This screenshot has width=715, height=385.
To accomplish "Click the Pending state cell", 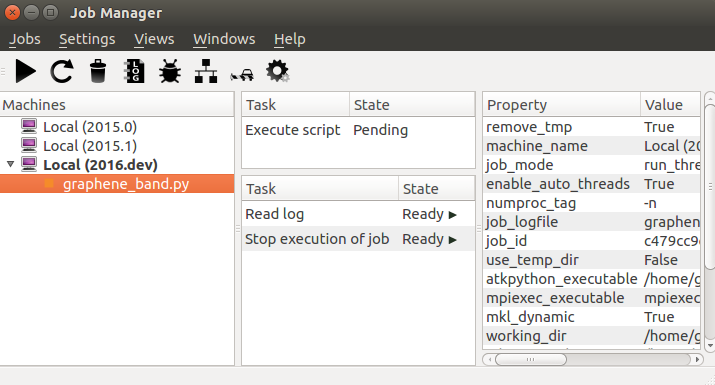I will coord(380,130).
